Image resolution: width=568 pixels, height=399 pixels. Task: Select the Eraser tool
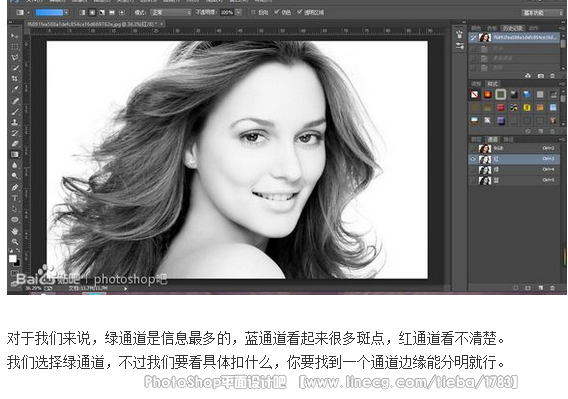[x=14, y=144]
